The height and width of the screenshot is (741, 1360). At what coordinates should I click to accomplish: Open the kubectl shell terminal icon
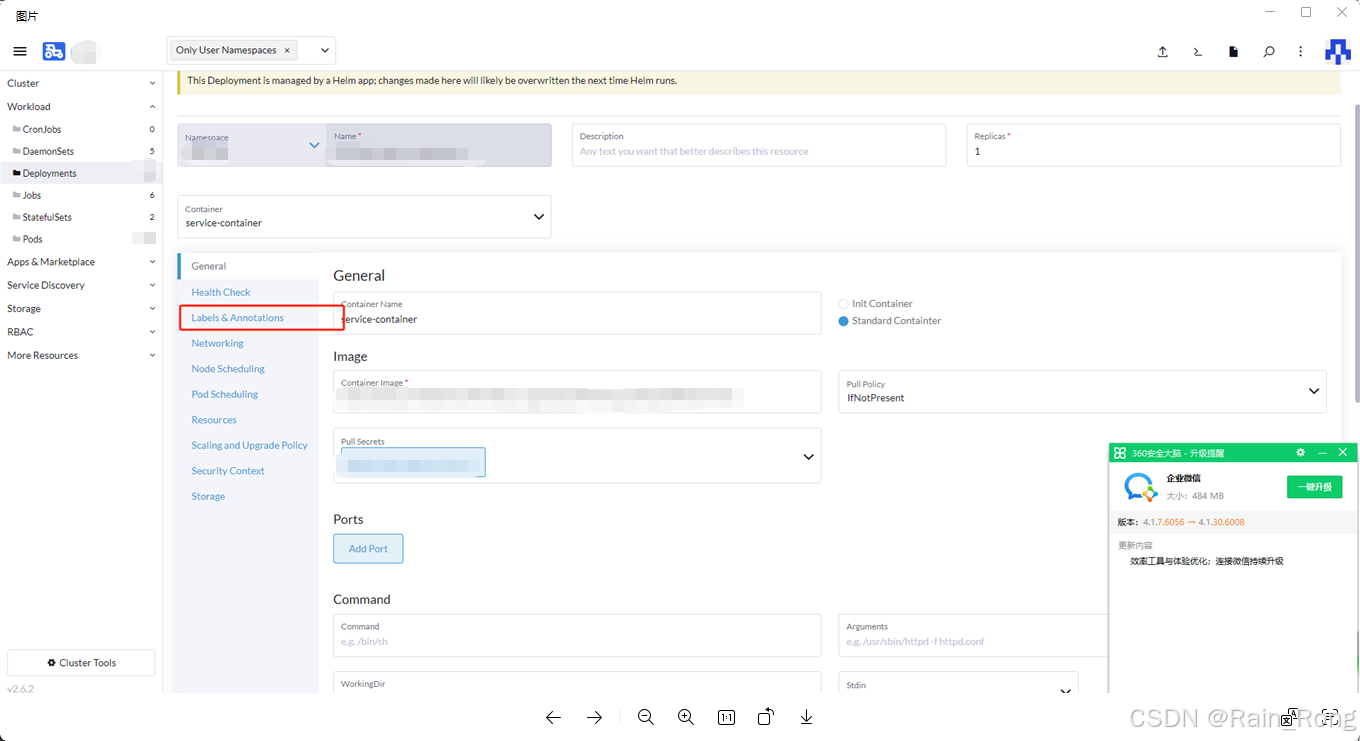1197,50
